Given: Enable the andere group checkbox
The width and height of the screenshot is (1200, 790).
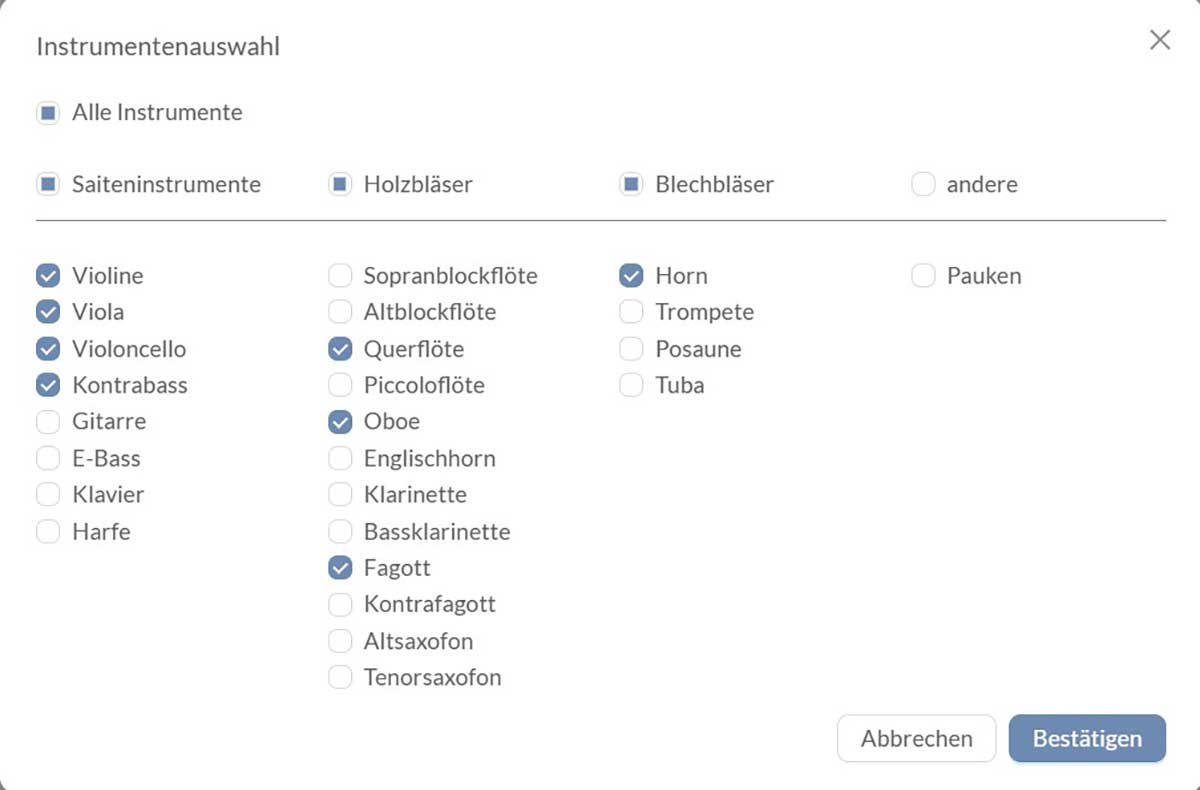Looking at the screenshot, I should click(x=923, y=185).
